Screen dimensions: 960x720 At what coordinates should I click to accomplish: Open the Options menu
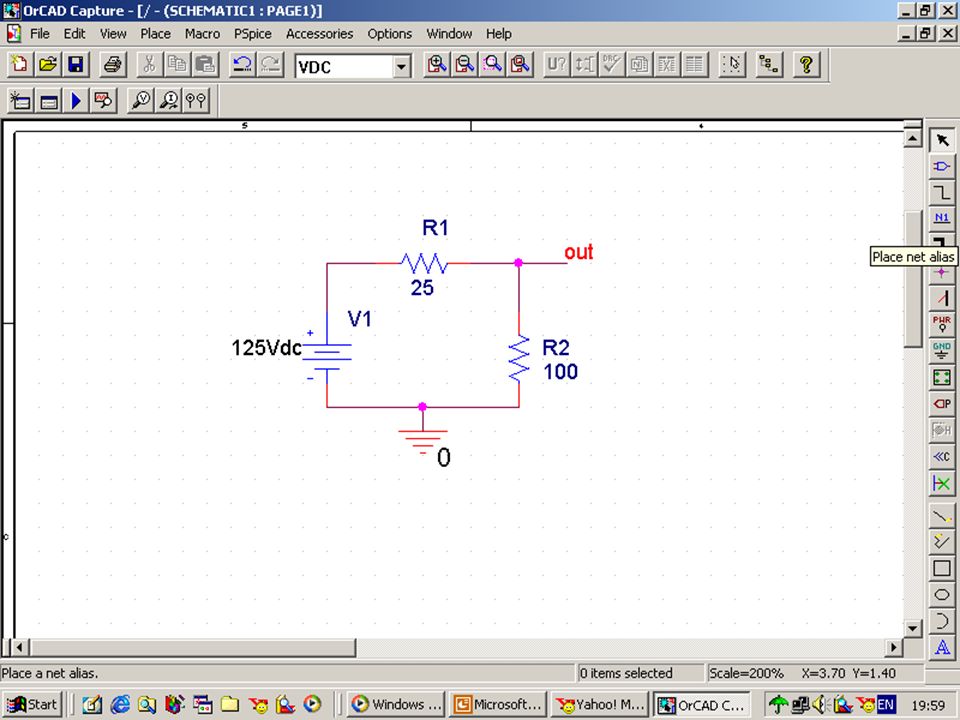tap(390, 34)
